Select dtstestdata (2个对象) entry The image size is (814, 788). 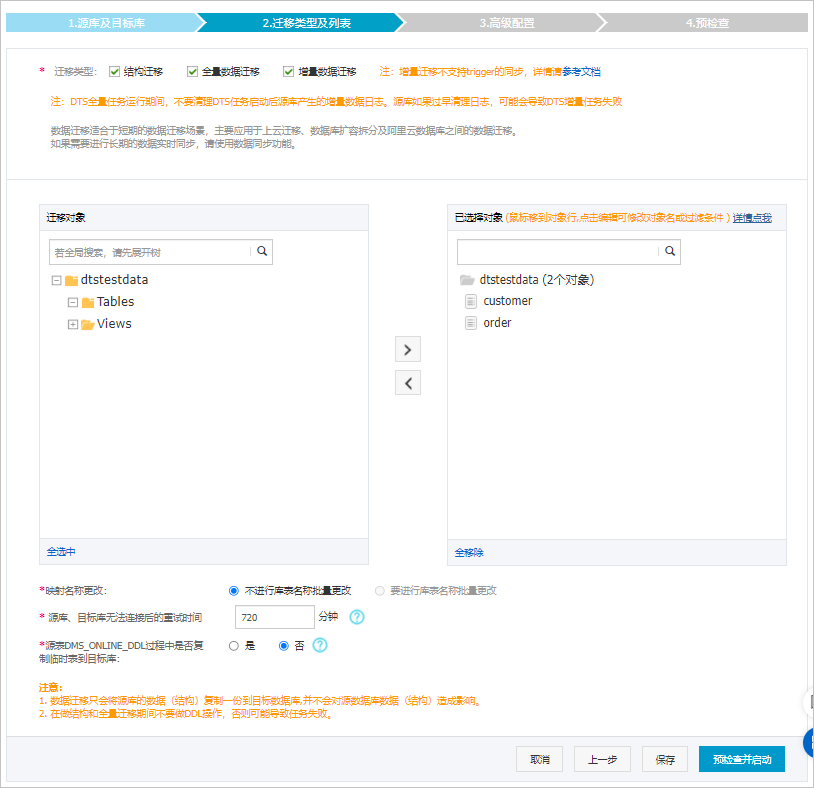(537, 280)
